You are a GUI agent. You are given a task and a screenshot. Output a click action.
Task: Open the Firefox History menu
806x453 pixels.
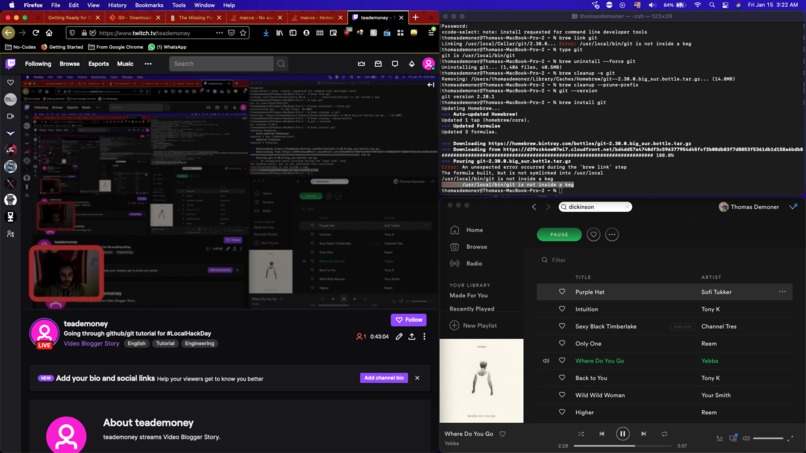point(117,5)
